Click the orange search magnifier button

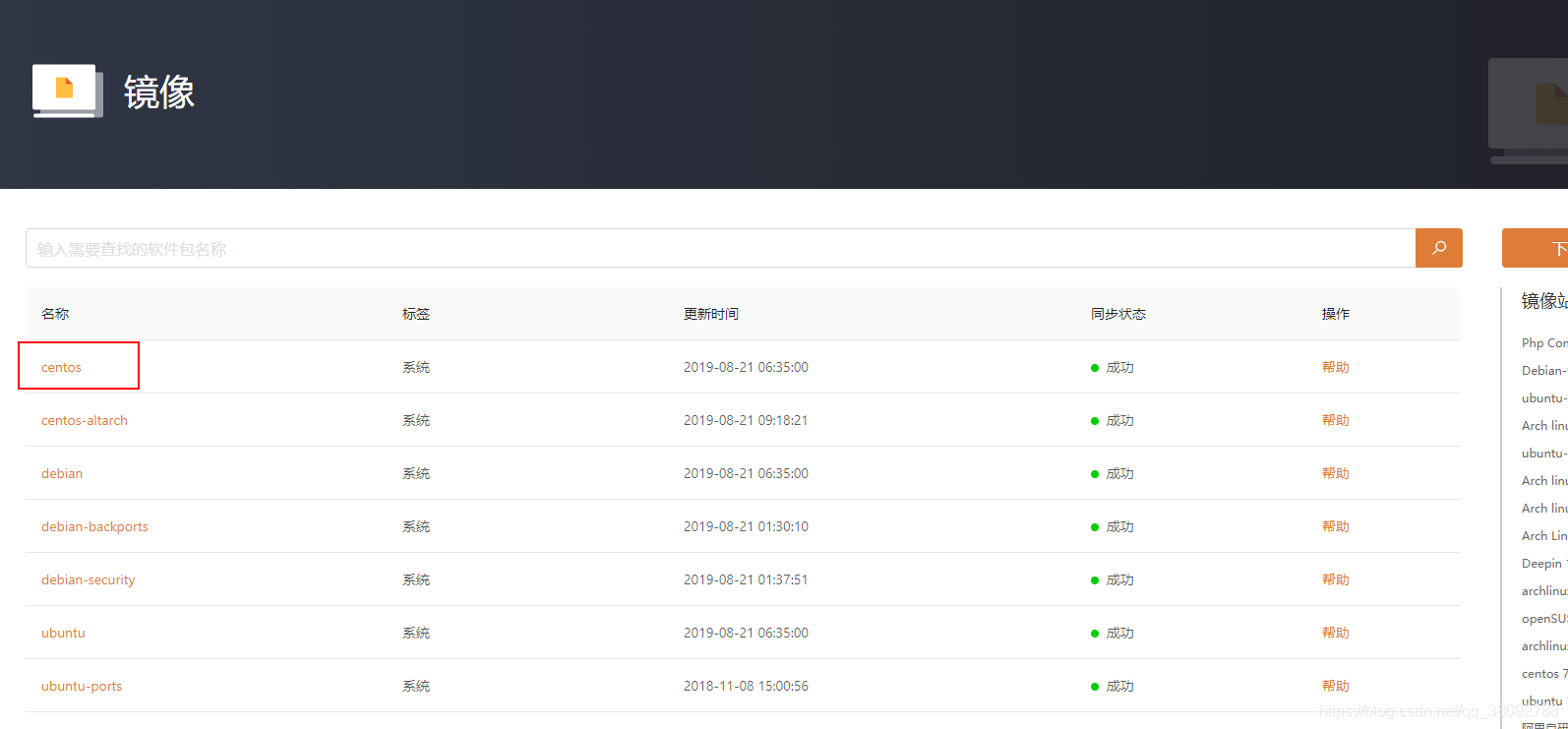[1438, 248]
